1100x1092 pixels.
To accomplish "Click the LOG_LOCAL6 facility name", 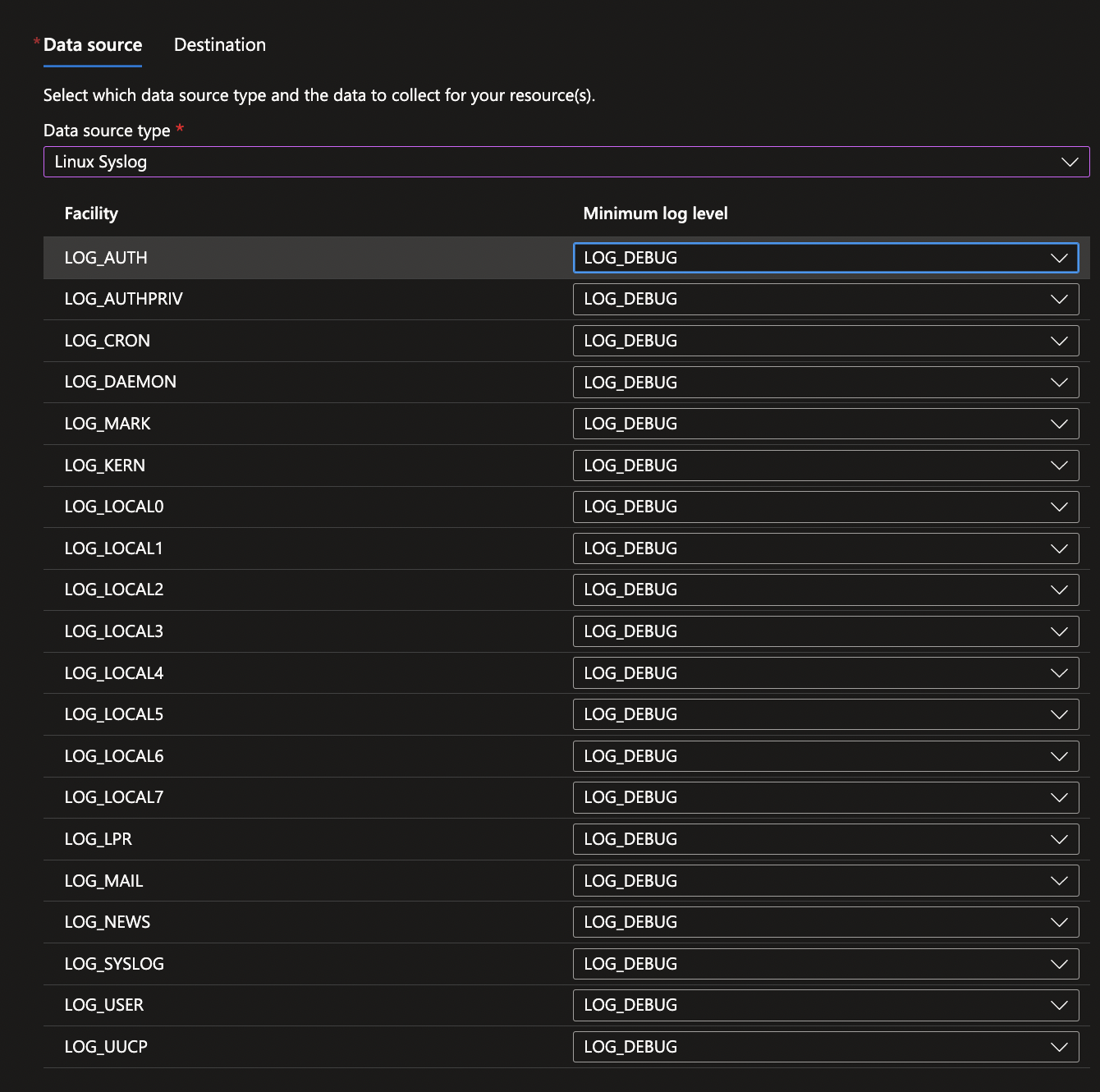I will [114, 756].
